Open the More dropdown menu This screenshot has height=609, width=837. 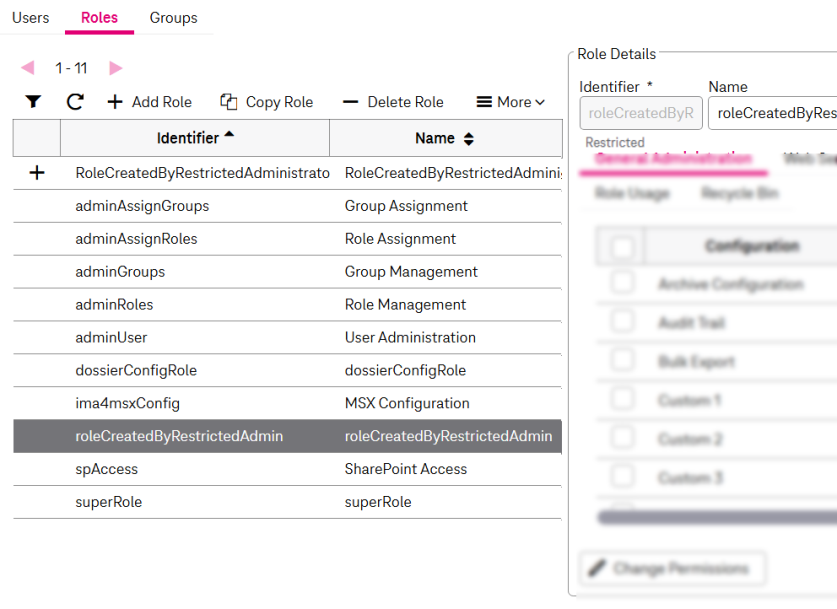511,102
